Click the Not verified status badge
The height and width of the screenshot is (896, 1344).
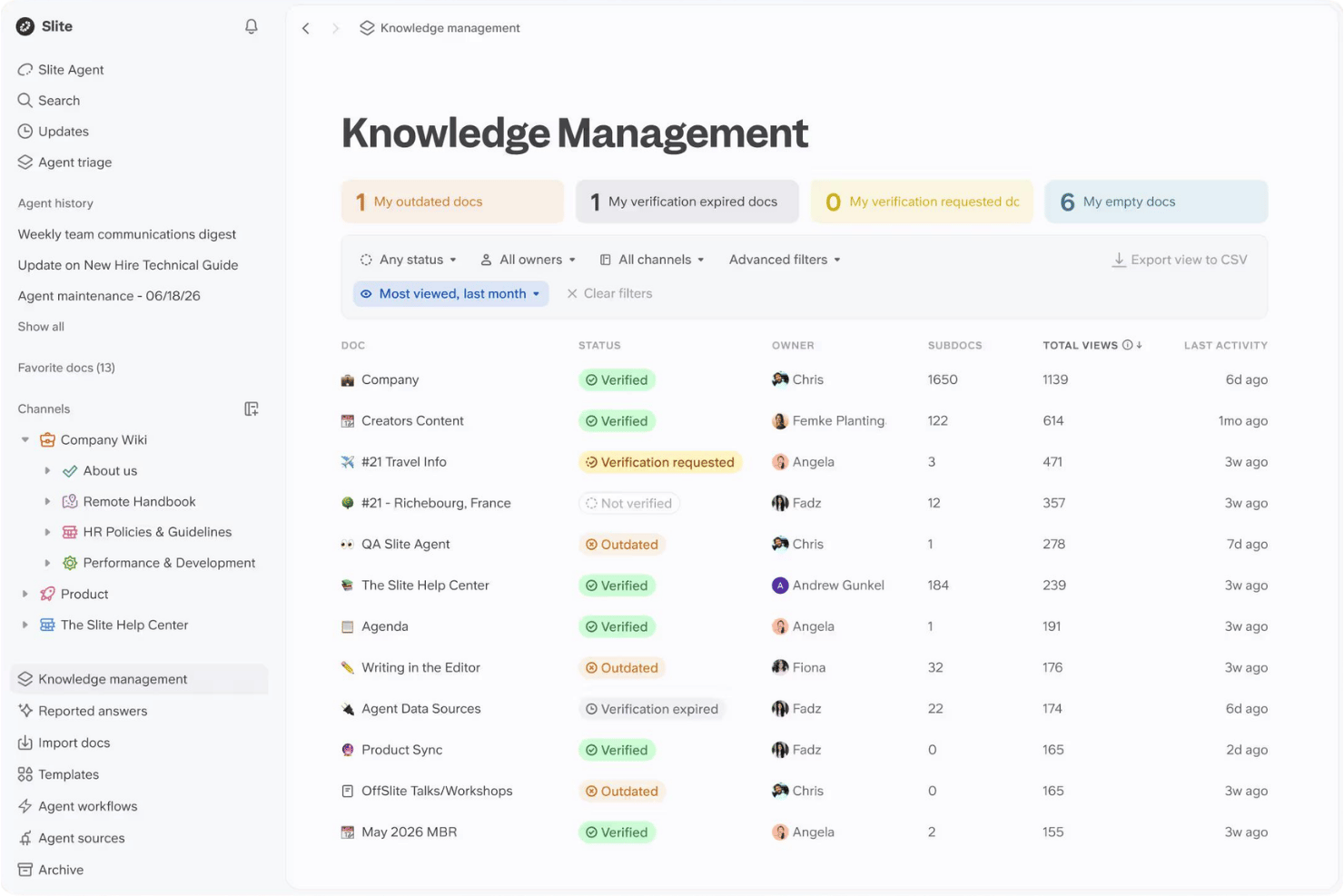(629, 504)
